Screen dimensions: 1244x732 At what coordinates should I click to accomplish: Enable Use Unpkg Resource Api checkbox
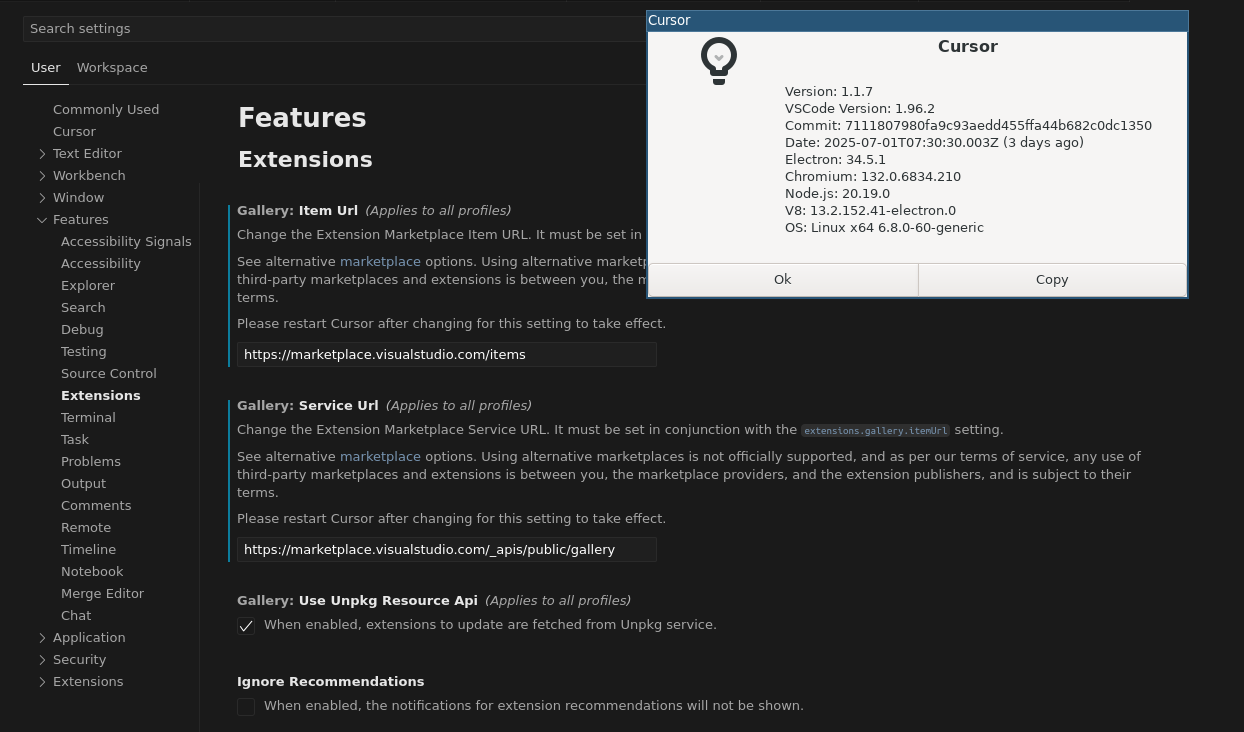[246, 625]
